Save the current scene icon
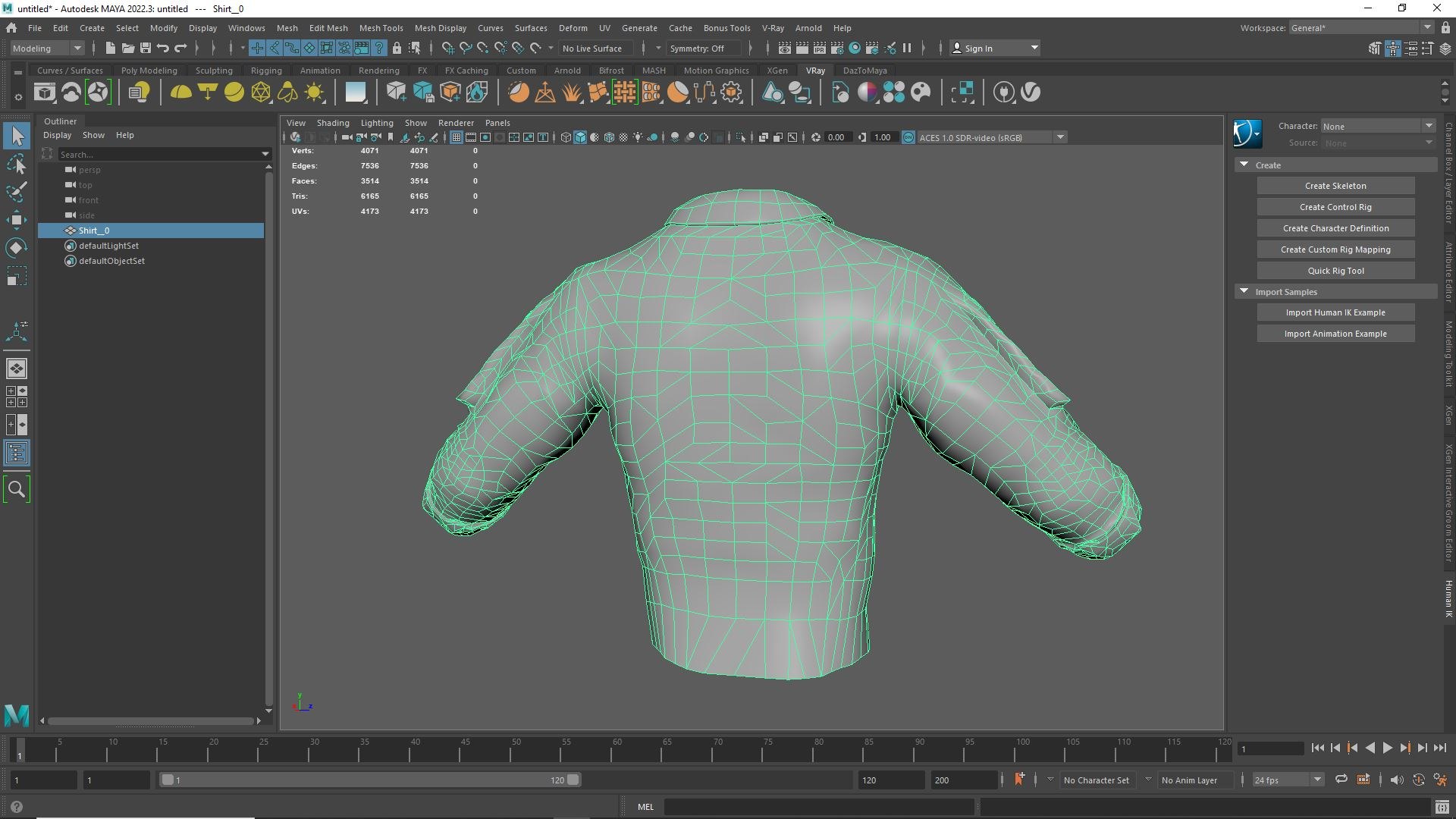1456x819 pixels. [146, 48]
